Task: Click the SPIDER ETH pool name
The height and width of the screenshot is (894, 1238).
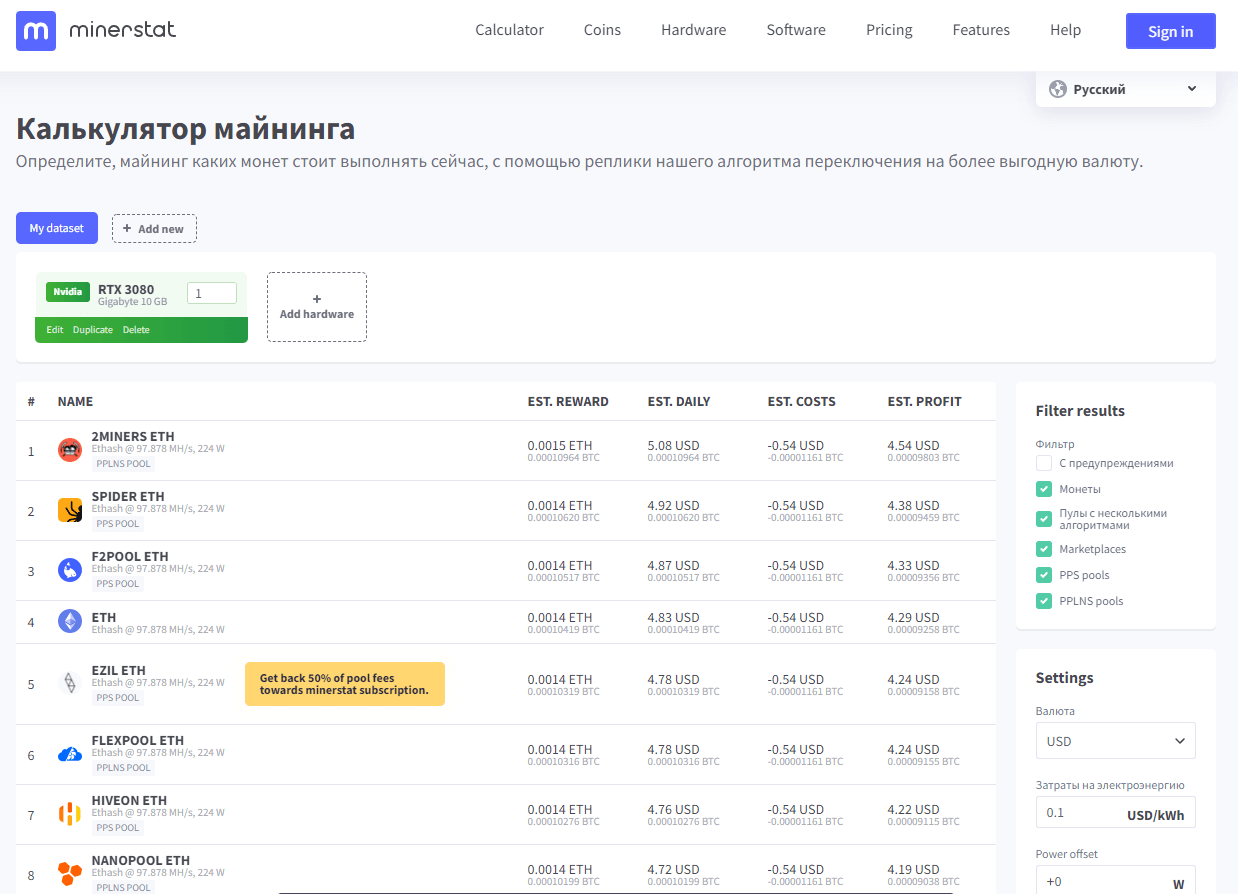Action: pyautogui.click(x=128, y=497)
